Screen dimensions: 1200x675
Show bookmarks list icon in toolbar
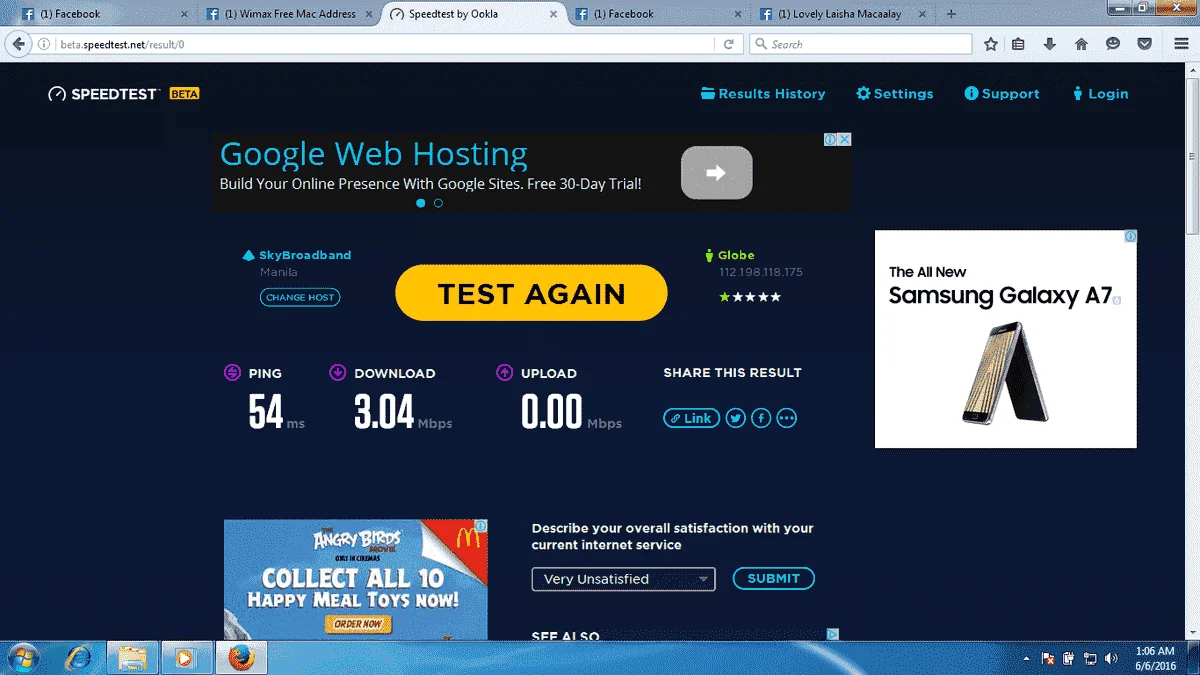click(x=1018, y=44)
